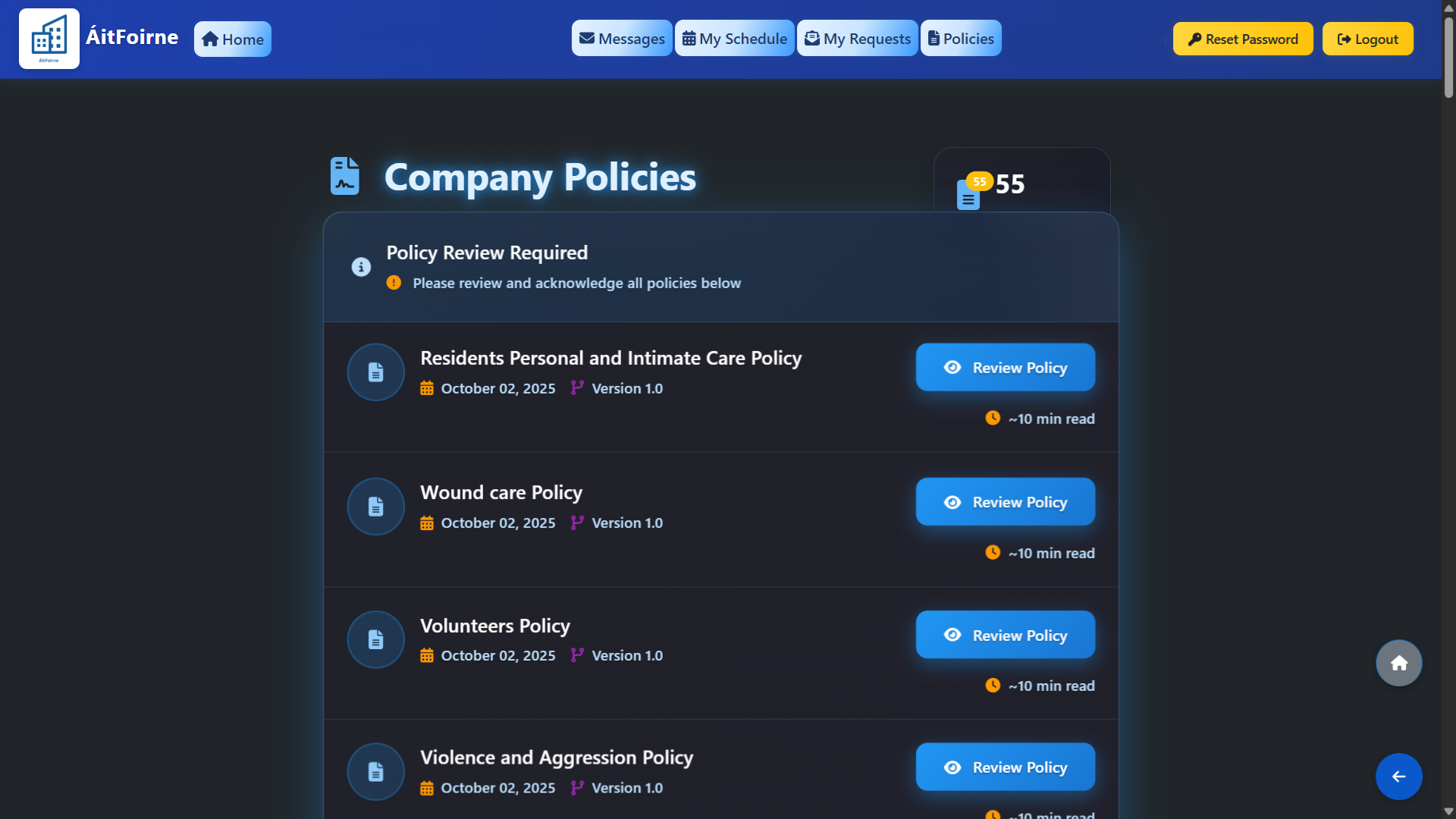Open My Schedule in the navigation

click(734, 39)
